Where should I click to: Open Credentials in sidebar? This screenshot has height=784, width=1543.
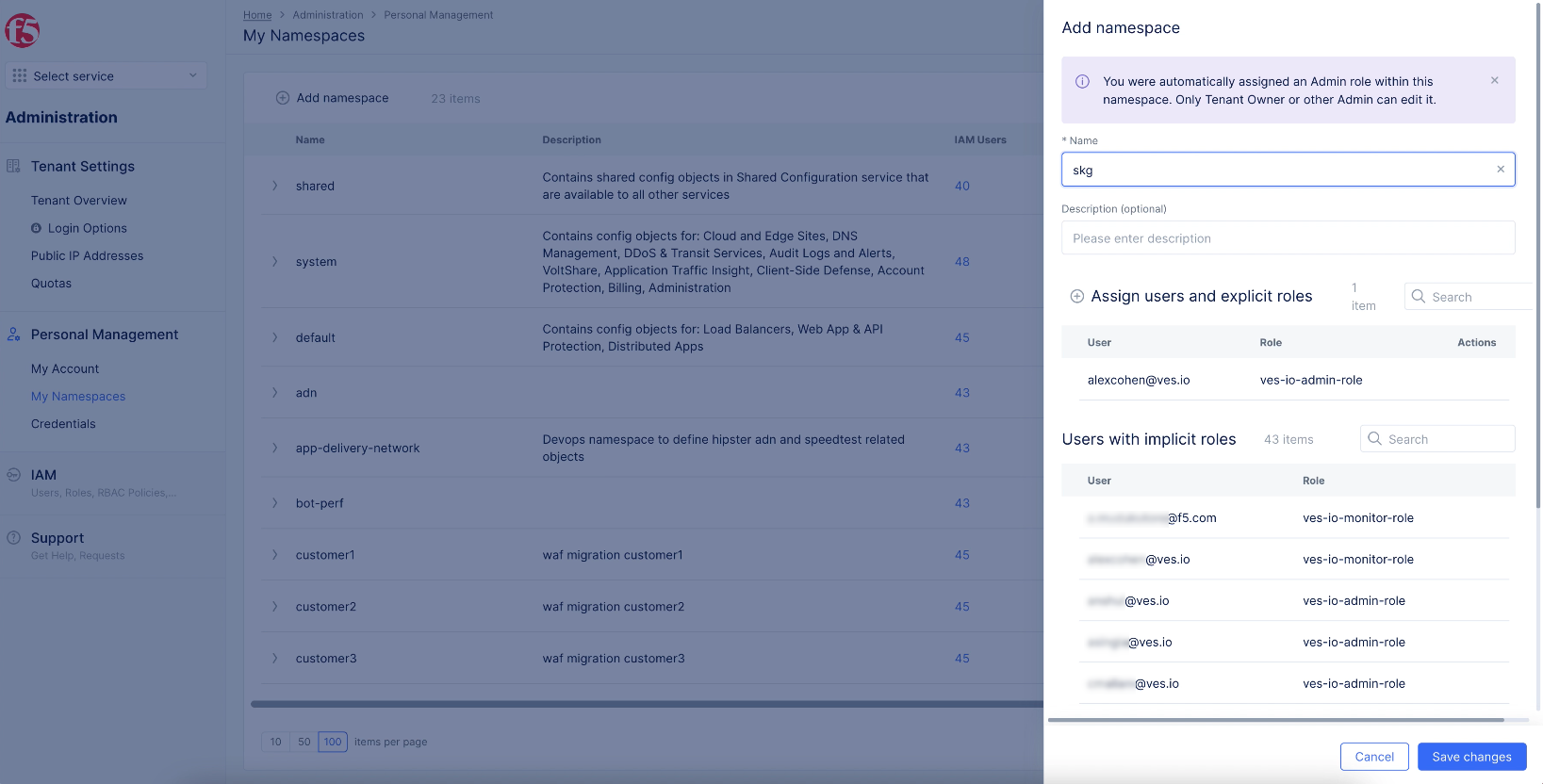(x=63, y=424)
